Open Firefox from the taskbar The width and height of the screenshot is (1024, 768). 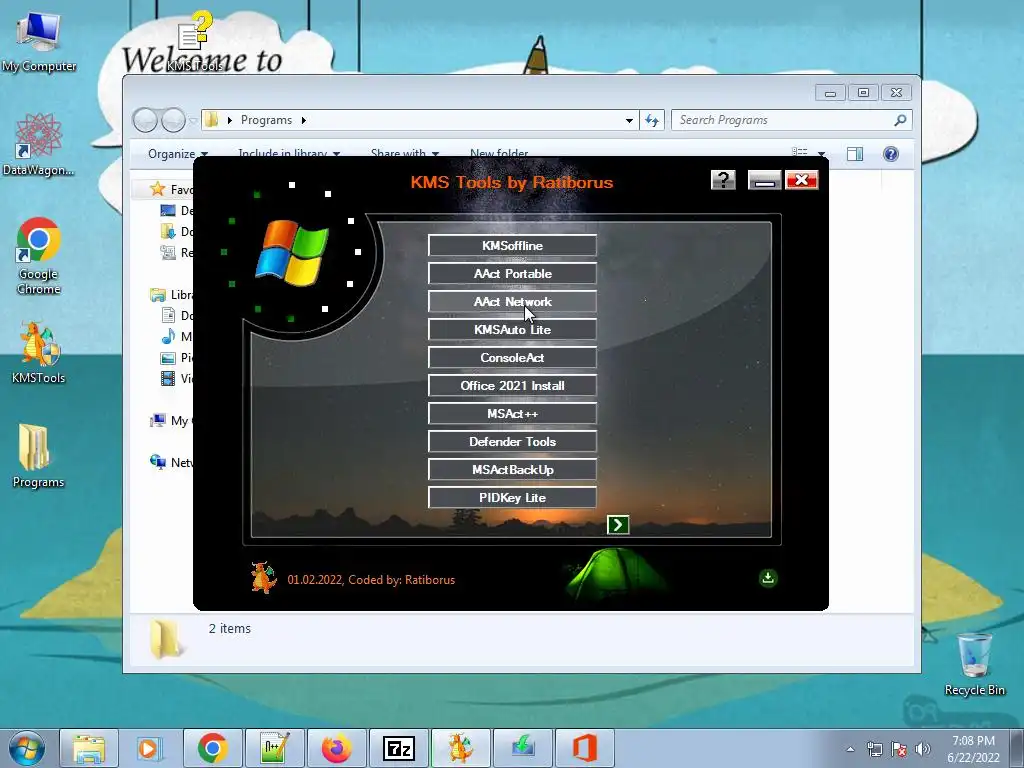(336, 748)
